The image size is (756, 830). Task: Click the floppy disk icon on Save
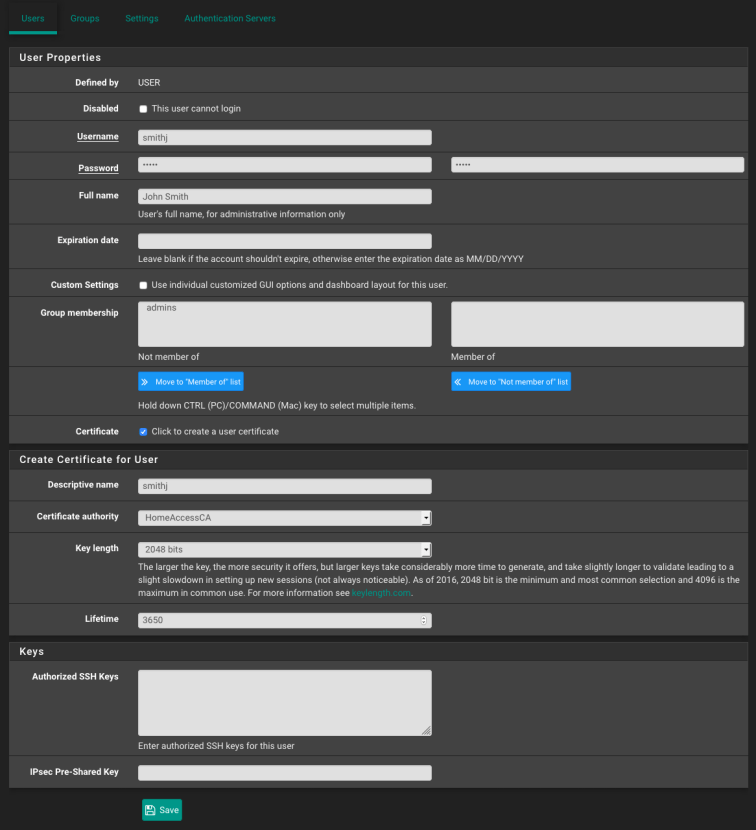tap(150, 810)
